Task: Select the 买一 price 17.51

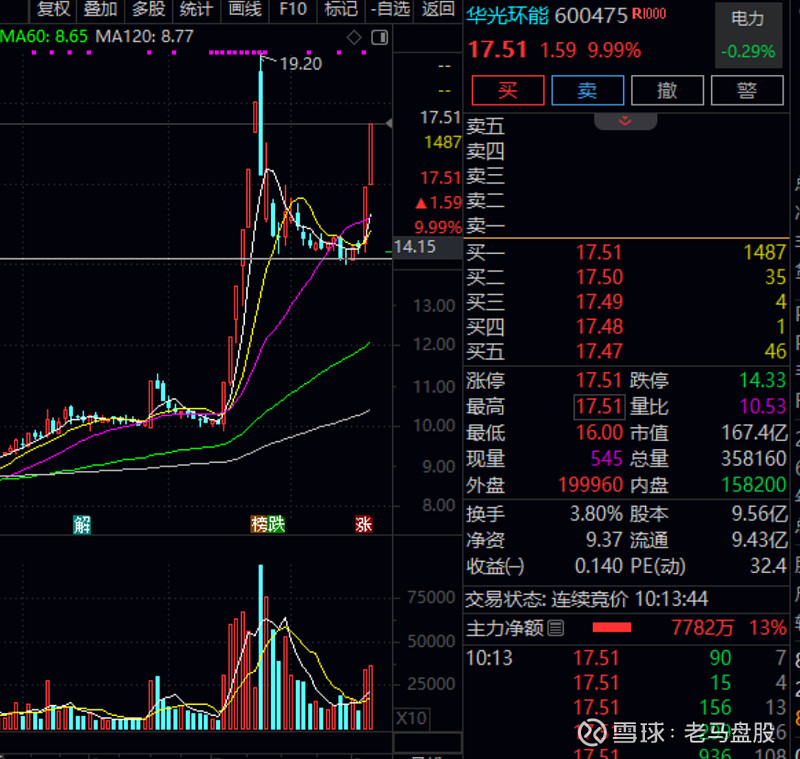Action: click(599, 252)
